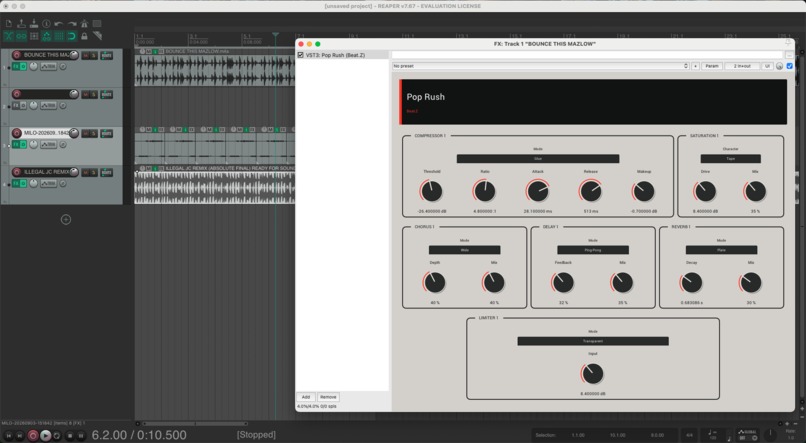Toggle transport Repeat loop button
This screenshot has width=806, height=443.
tap(57, 435)
